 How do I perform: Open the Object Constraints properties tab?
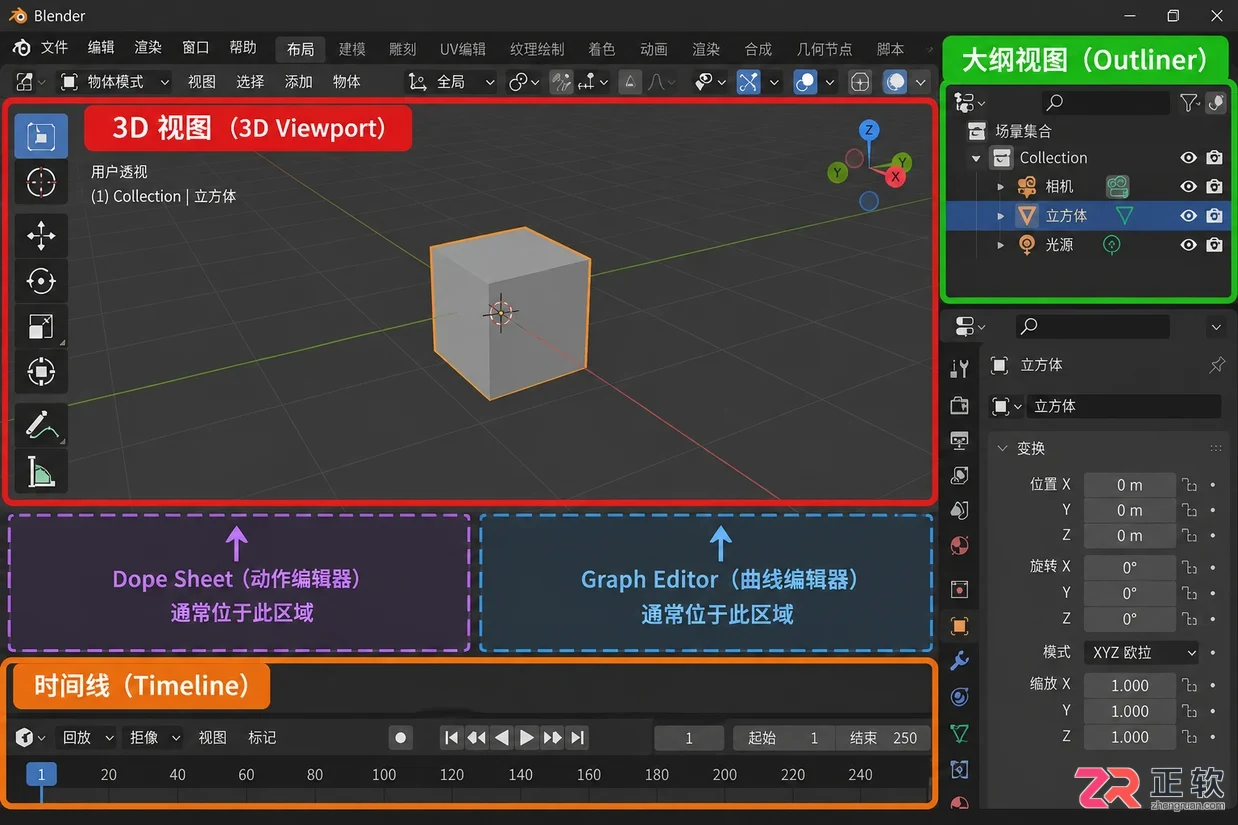[959, 770]
